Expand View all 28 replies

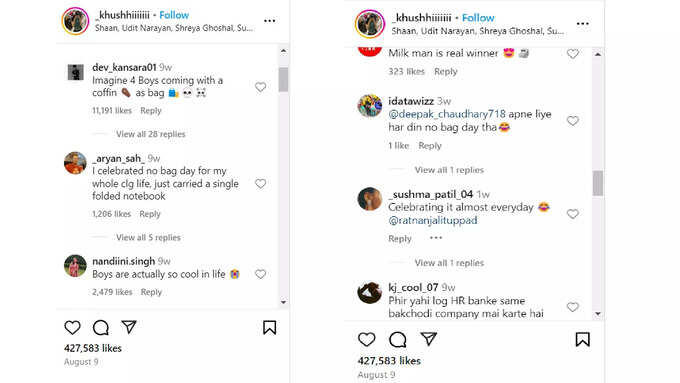click(150, 134)
